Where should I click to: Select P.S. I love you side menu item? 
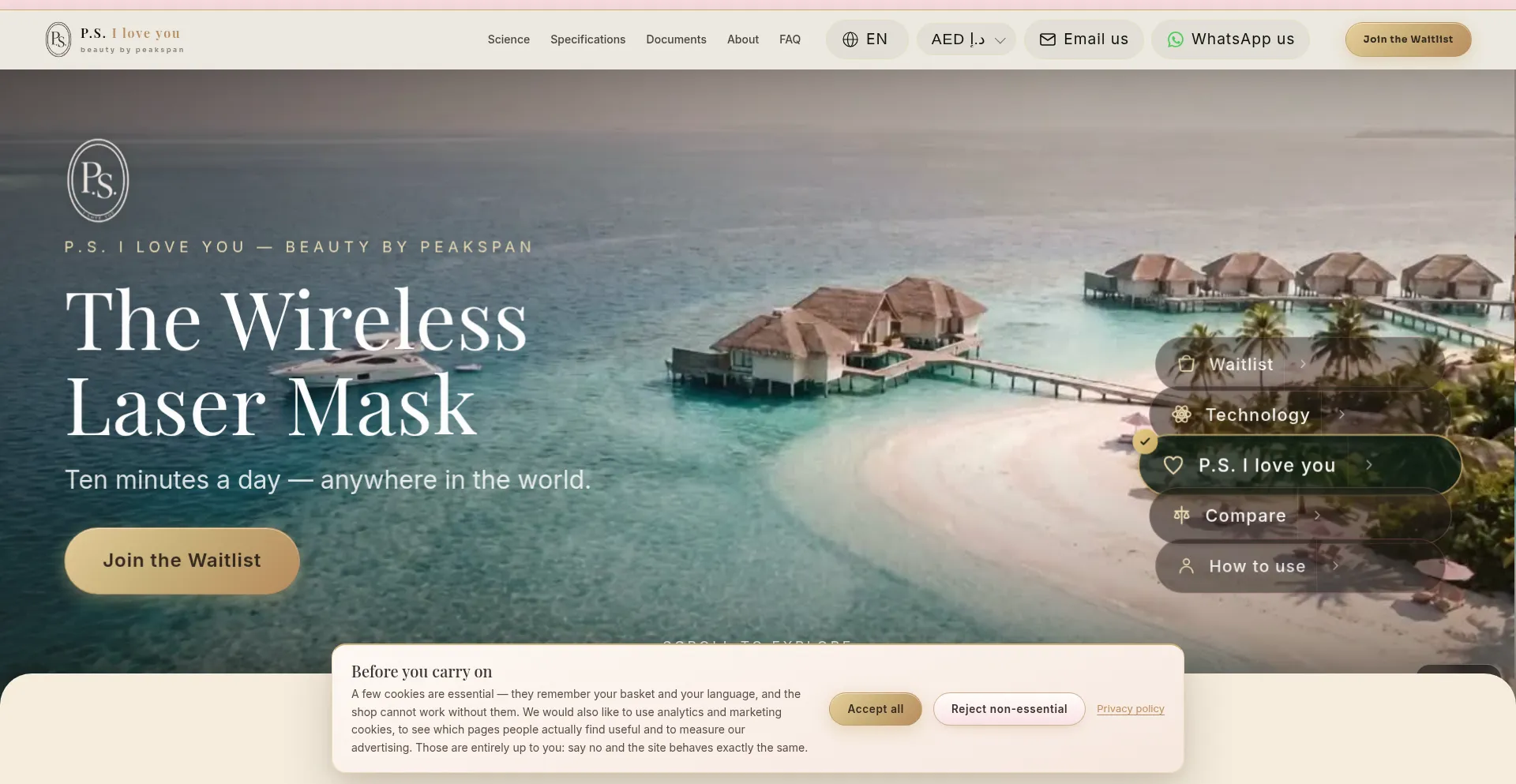coord(1300,465)
